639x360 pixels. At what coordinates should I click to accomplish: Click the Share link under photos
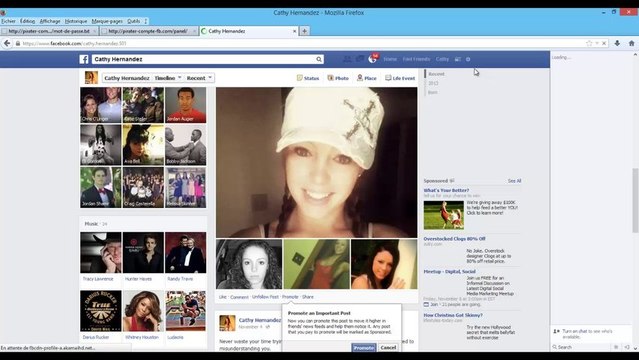(308, 297)
